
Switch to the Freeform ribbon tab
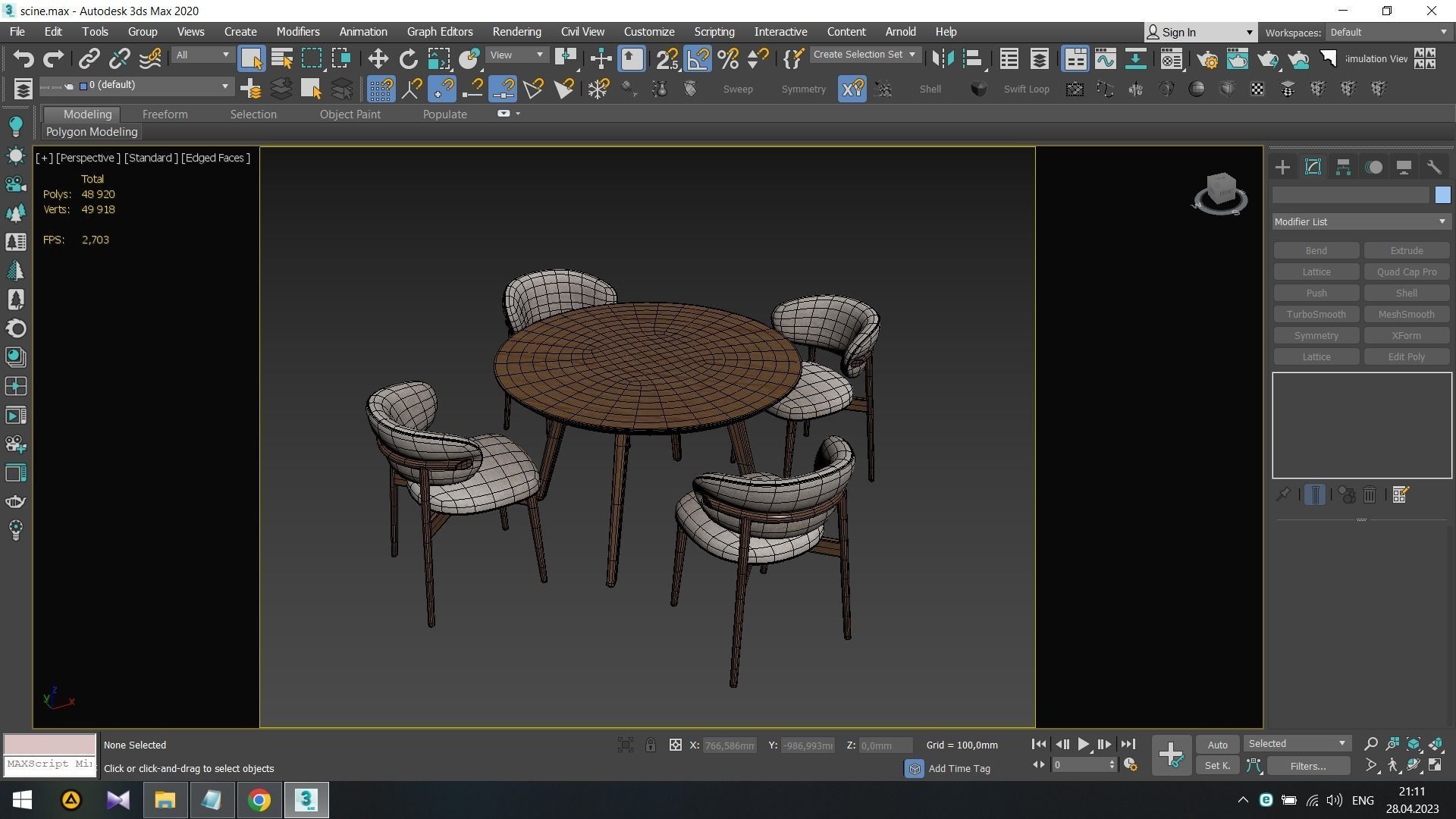(x=165, y=115)
